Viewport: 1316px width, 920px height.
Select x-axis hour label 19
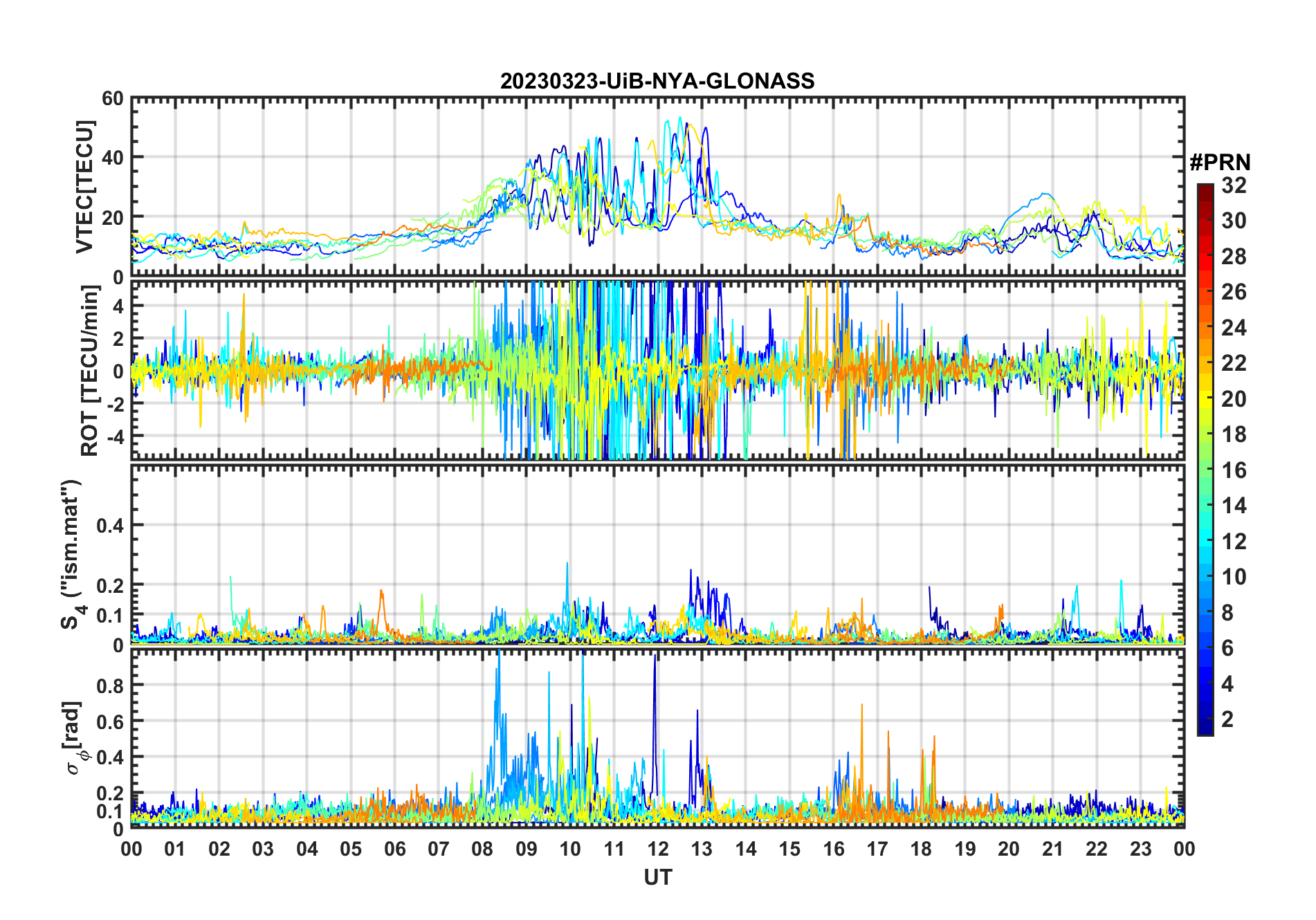coord(965,849)
